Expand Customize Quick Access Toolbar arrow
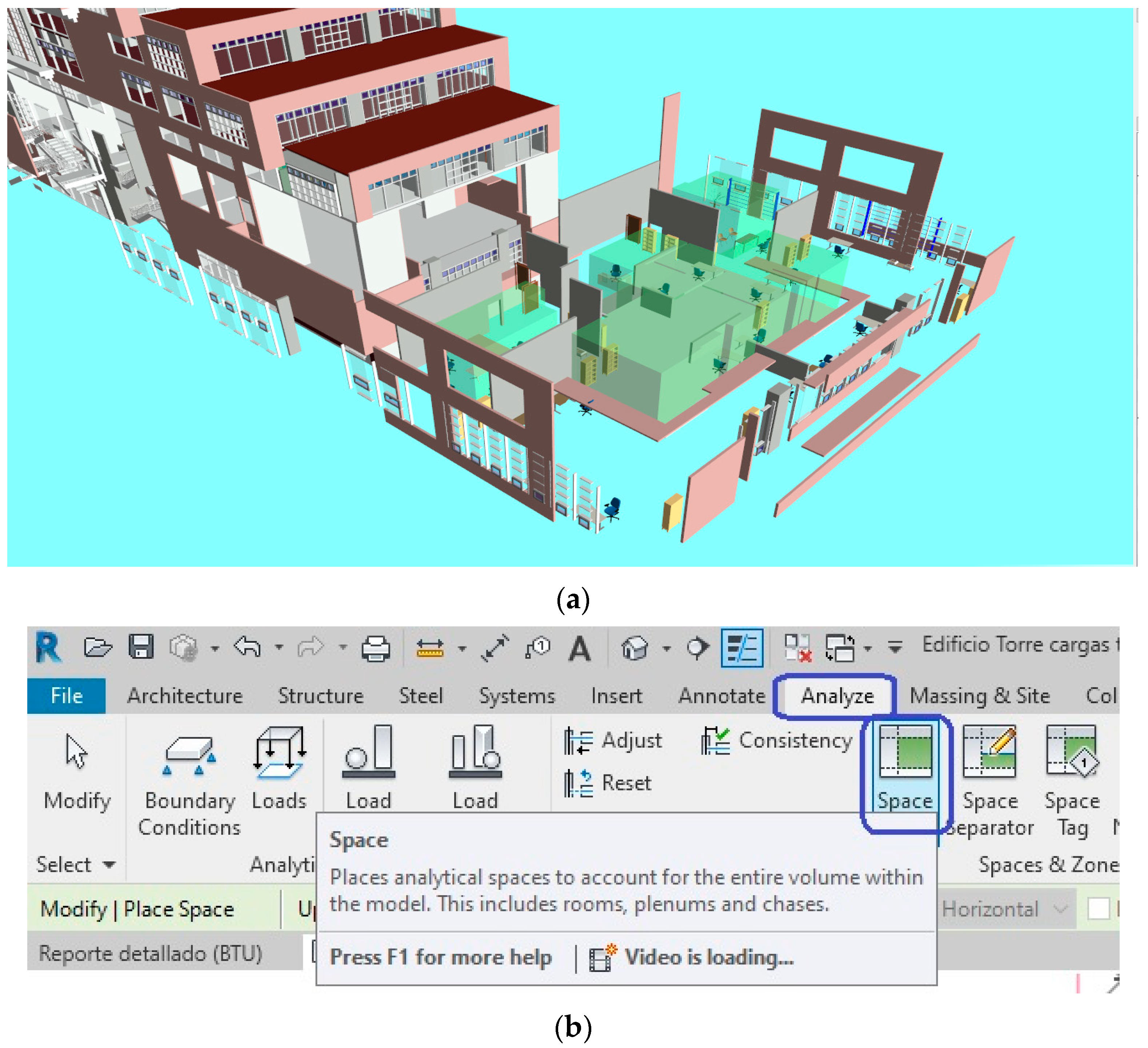The height and width of the screenshot is (1048, 1148). point(895,647)
